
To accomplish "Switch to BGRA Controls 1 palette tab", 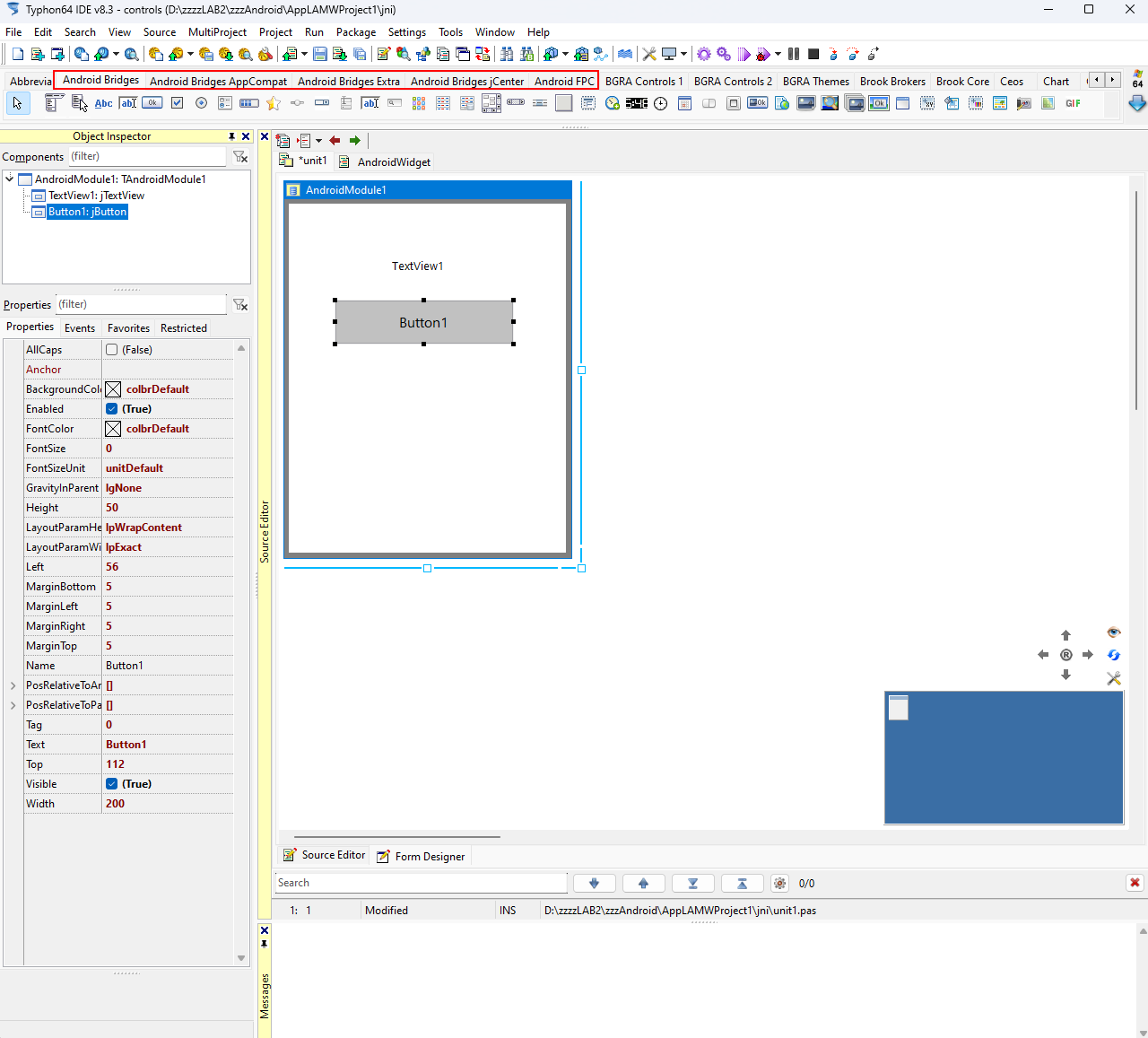I will click(644, 81).
